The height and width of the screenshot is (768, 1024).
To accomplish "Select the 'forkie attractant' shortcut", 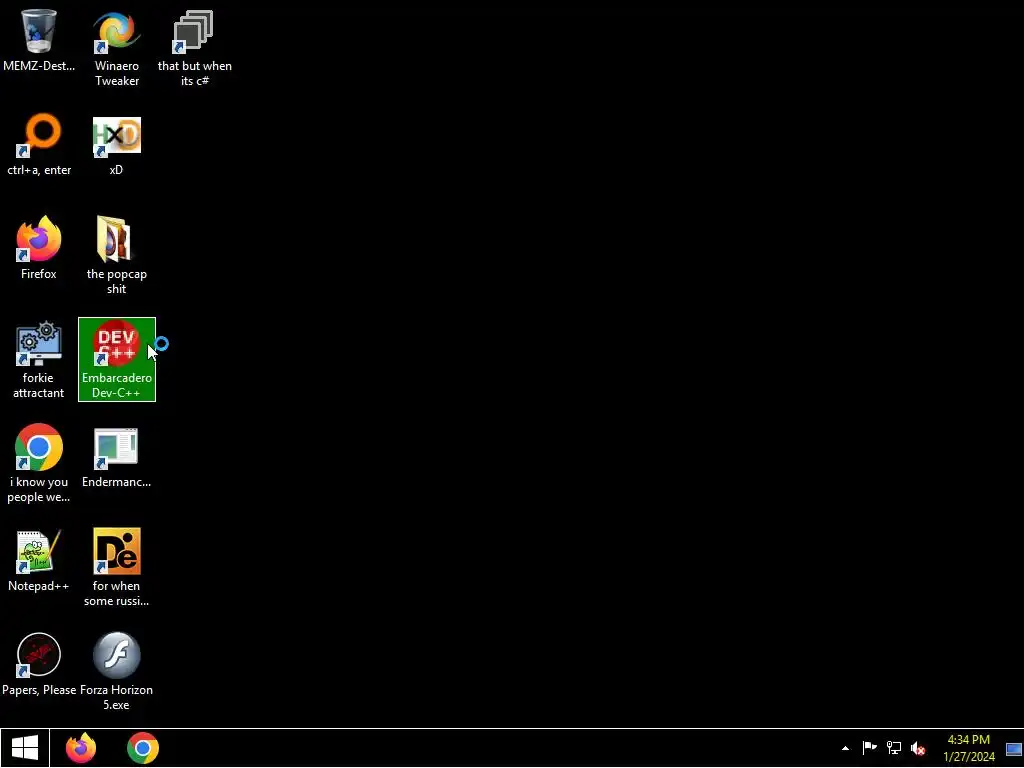I will [39, 359].
